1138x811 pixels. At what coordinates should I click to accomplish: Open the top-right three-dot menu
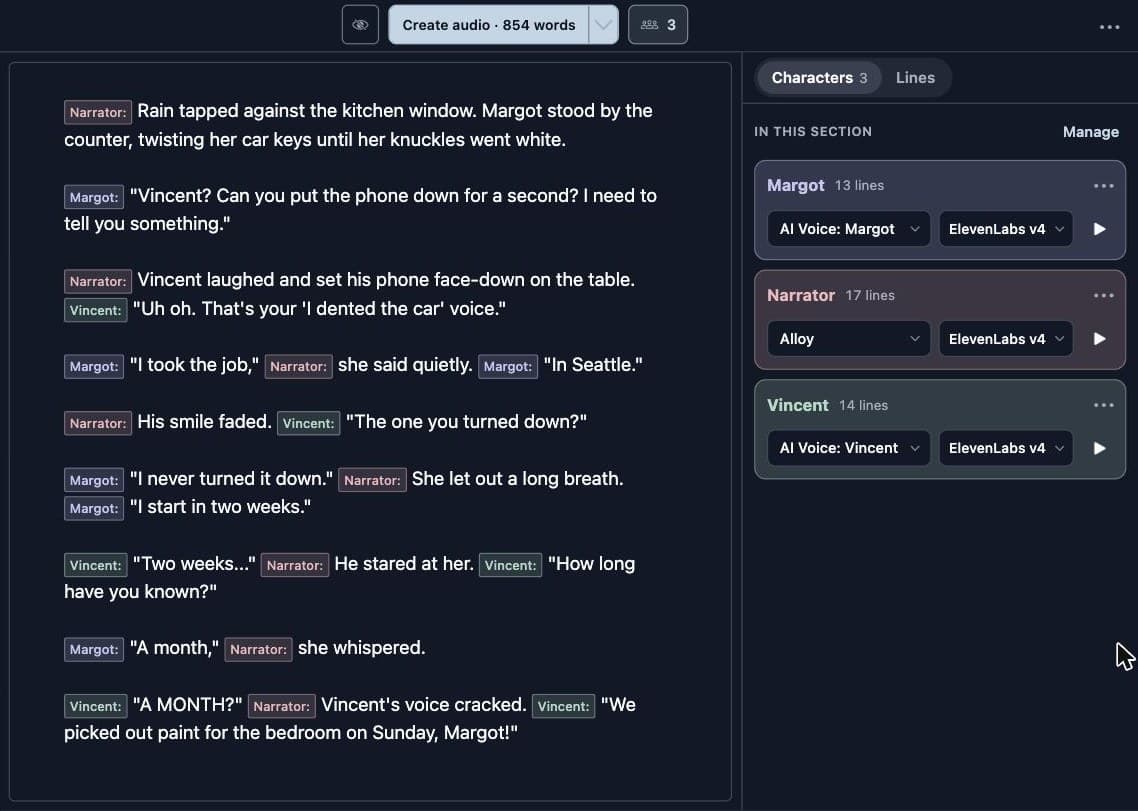coord(1109,27)
